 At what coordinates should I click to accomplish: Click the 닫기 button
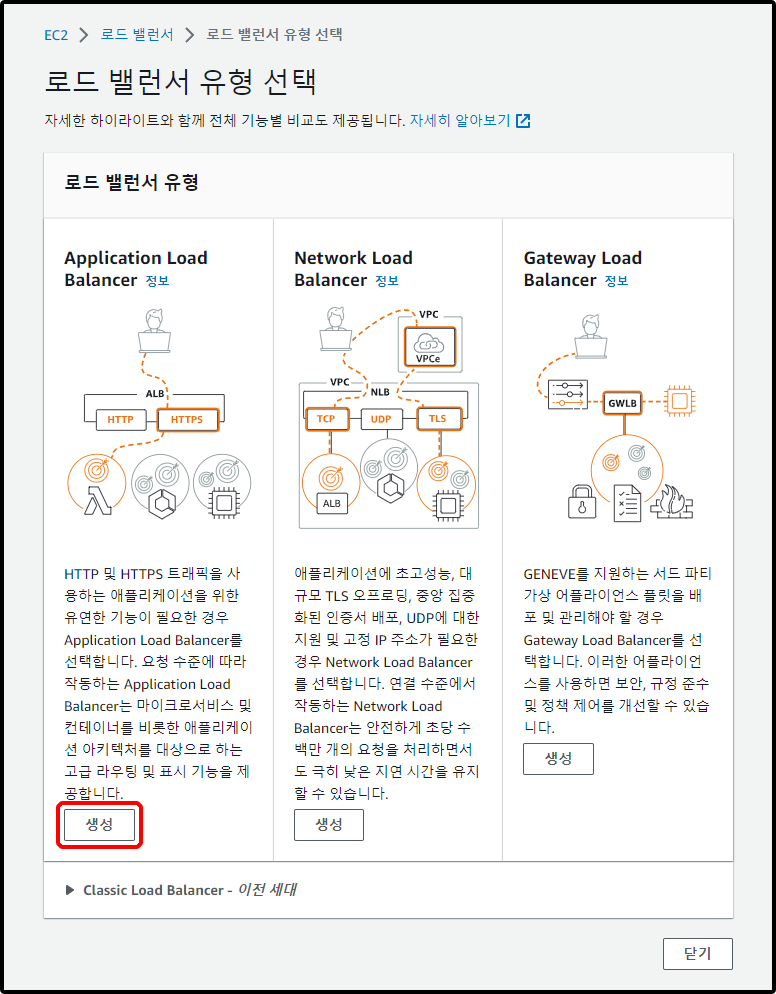click(x=698, y=954)
